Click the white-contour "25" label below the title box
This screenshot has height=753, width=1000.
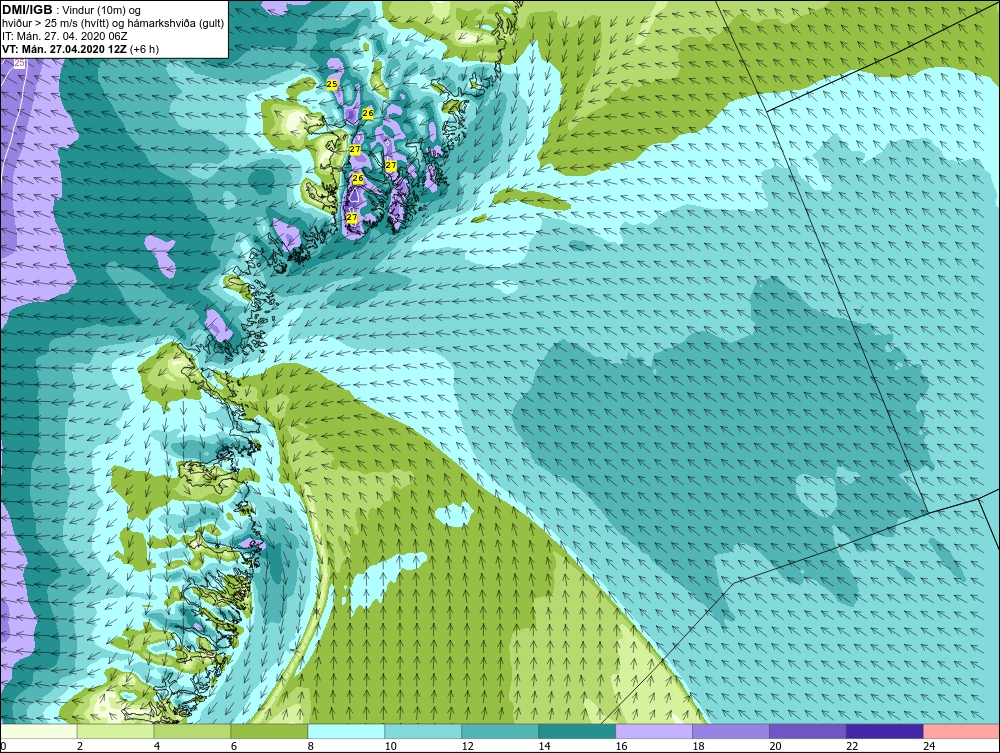point(19,63)
